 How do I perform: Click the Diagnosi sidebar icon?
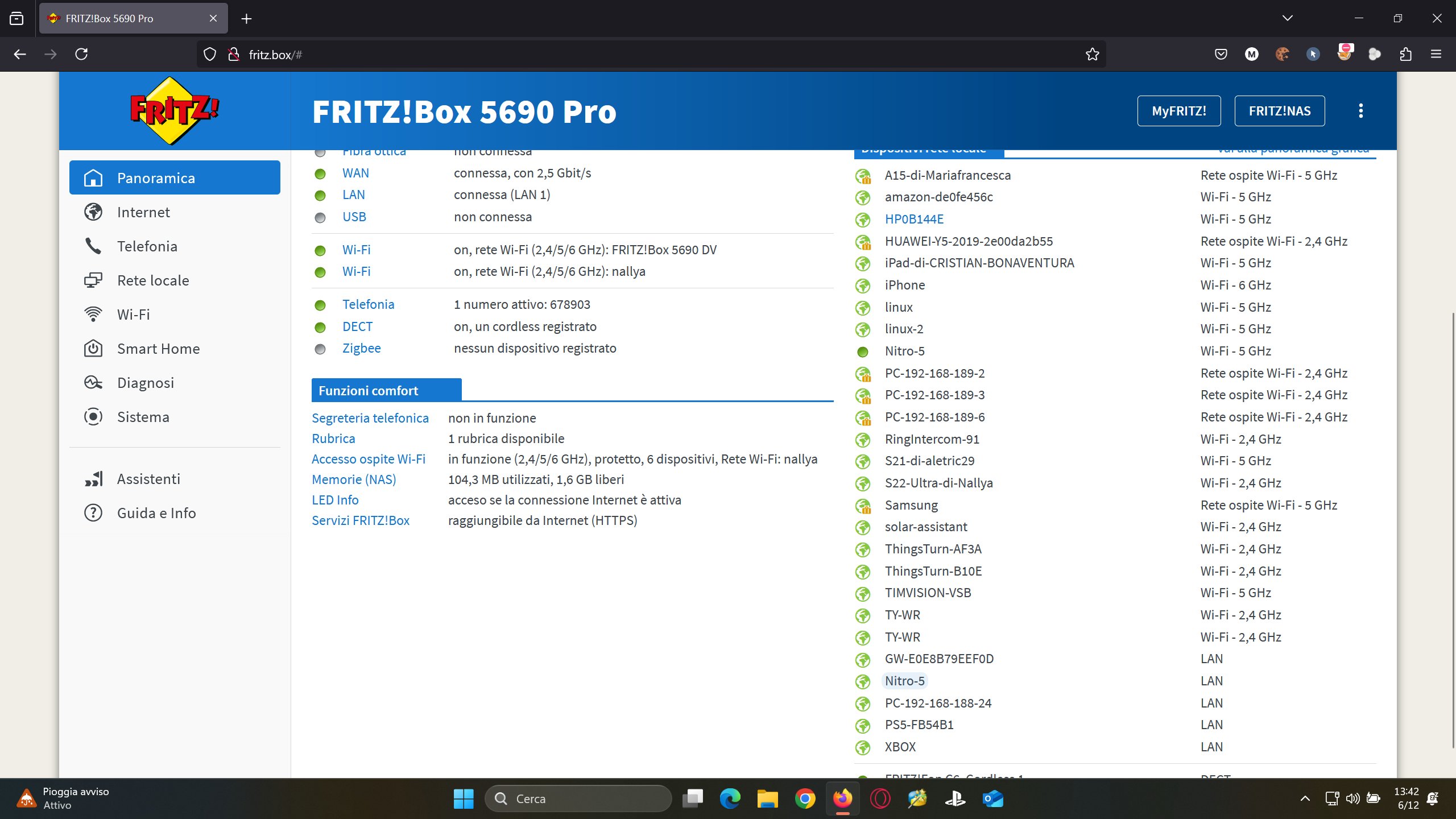tap(93, 383)
